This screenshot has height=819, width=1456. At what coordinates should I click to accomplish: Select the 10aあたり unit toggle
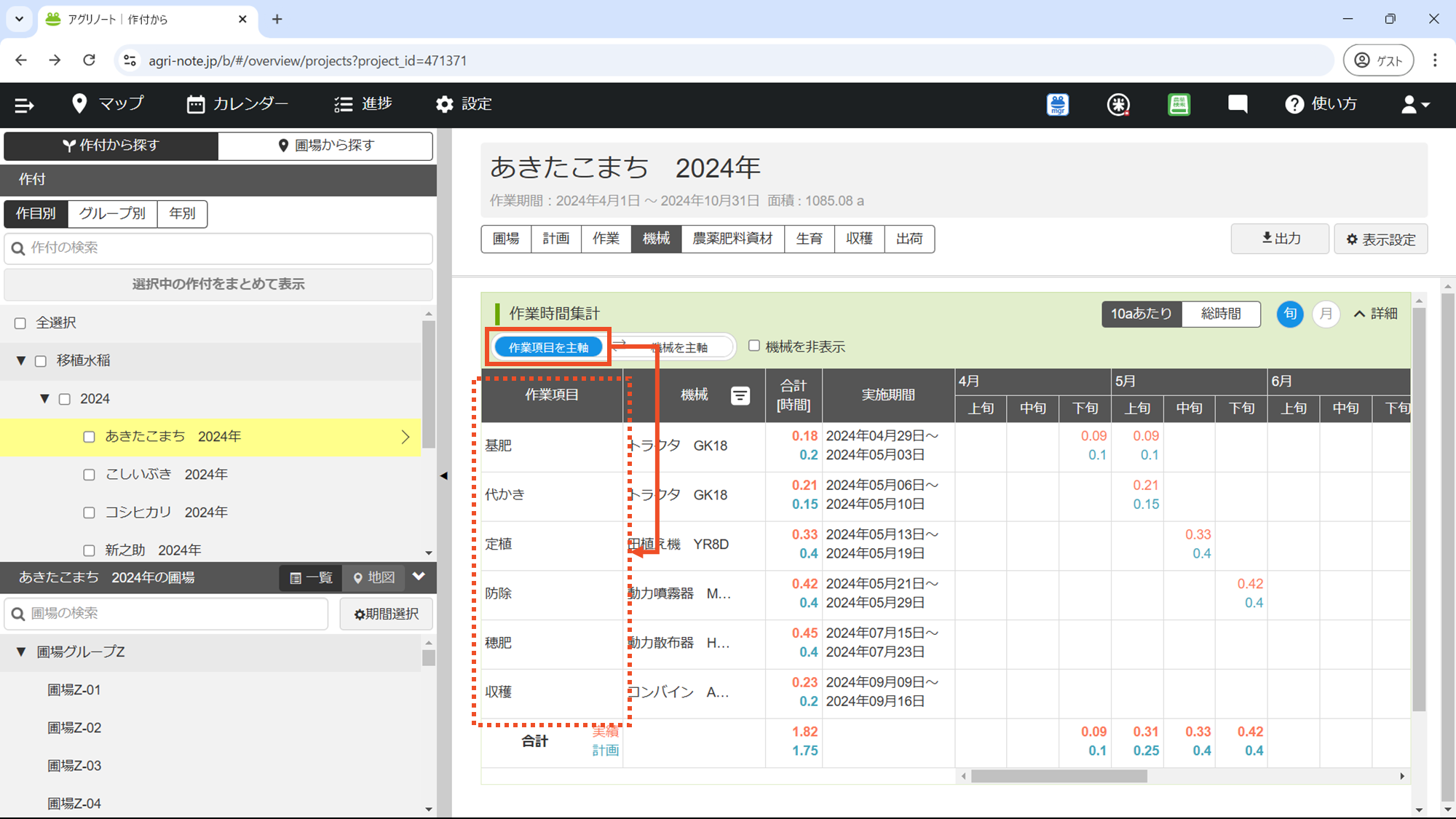click(1142, 314)
